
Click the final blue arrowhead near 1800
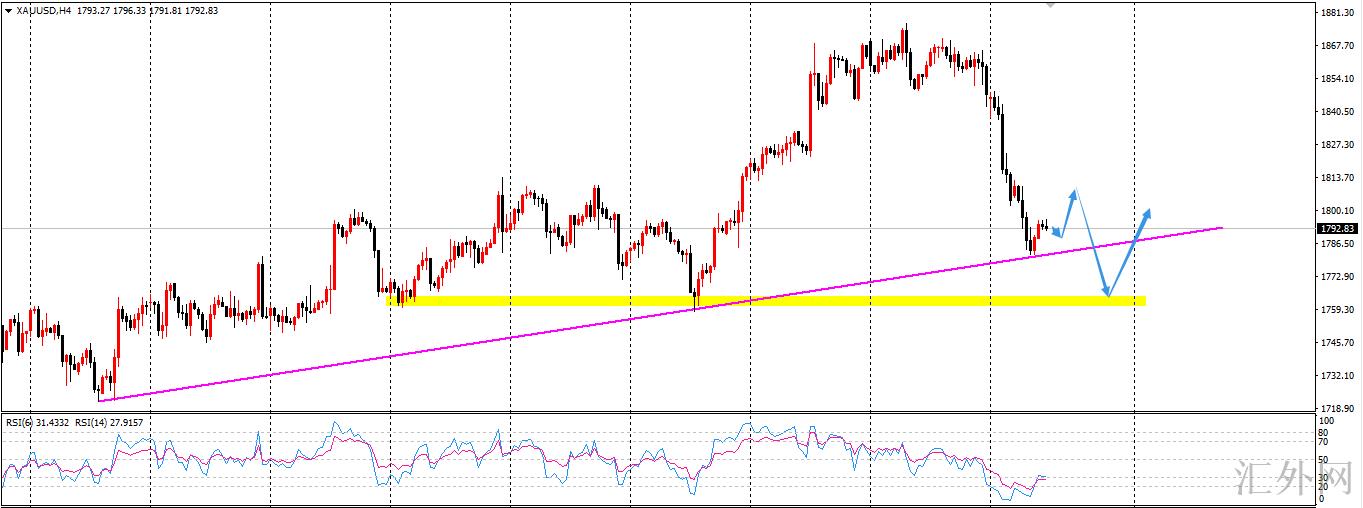pos(1147,213)
